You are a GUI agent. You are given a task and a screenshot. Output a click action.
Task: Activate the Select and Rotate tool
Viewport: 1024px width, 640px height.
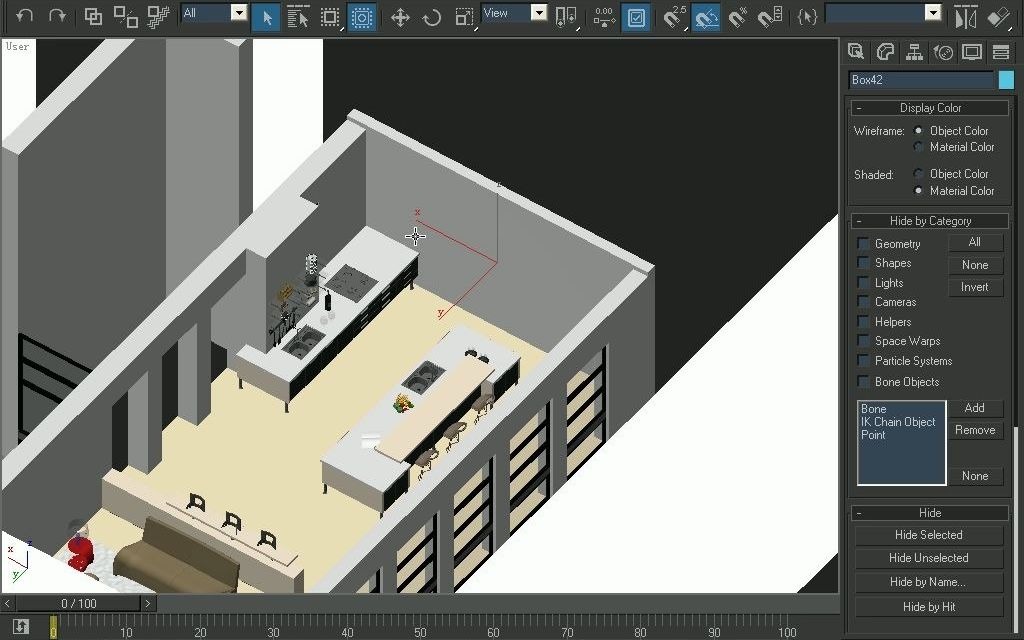click(x=431, y=17)
